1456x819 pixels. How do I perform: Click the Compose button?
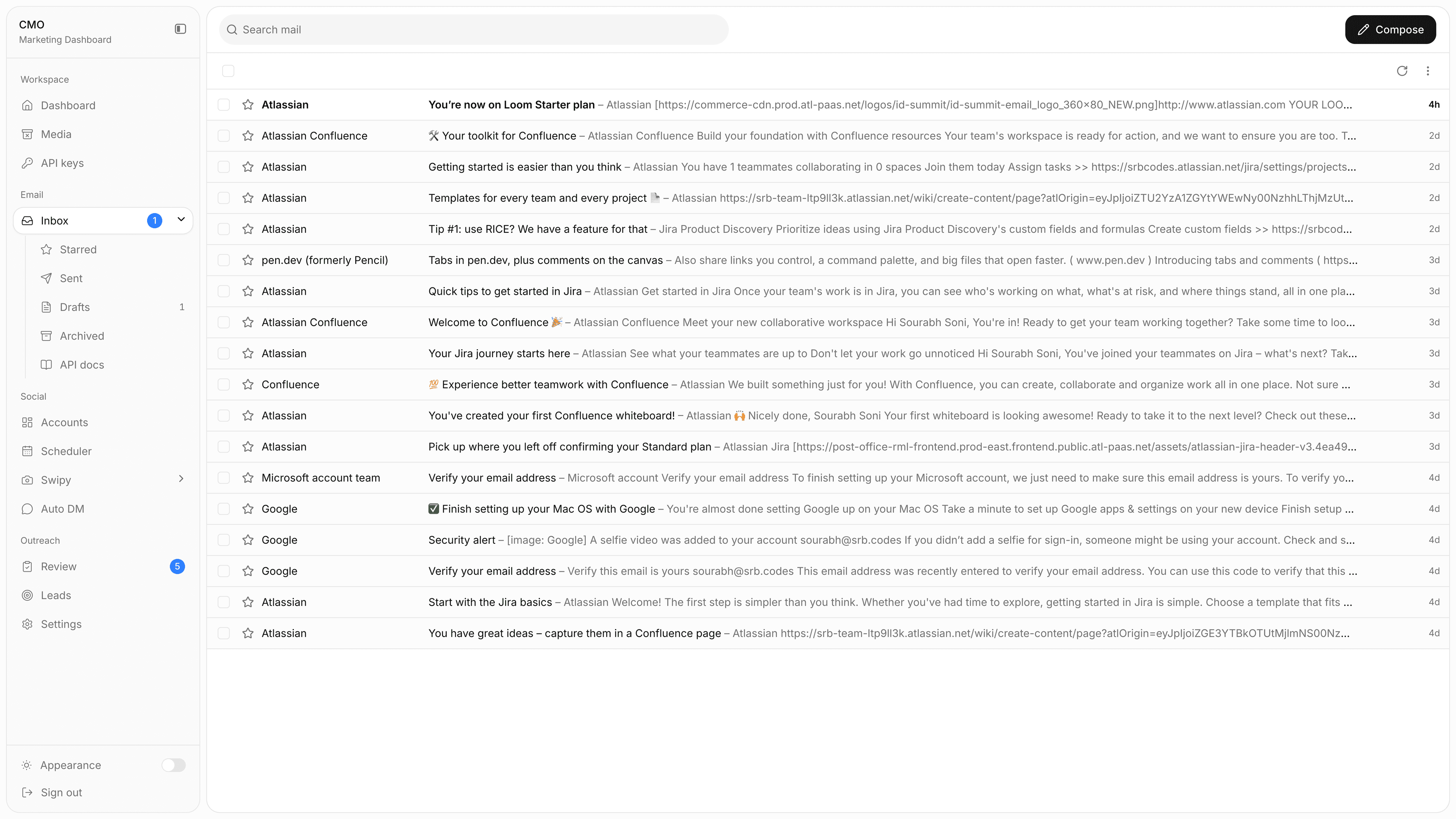1390,30
